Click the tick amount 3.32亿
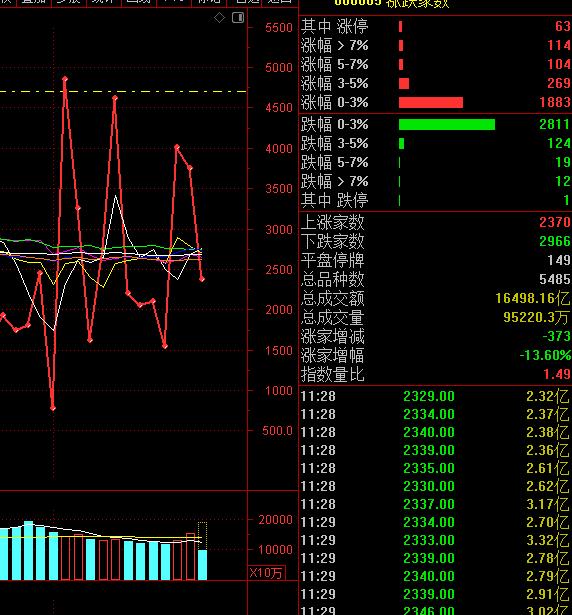Image resolution: width=572 pixels, height=615 pixels. pyautogui.click(x=548, y=540)
